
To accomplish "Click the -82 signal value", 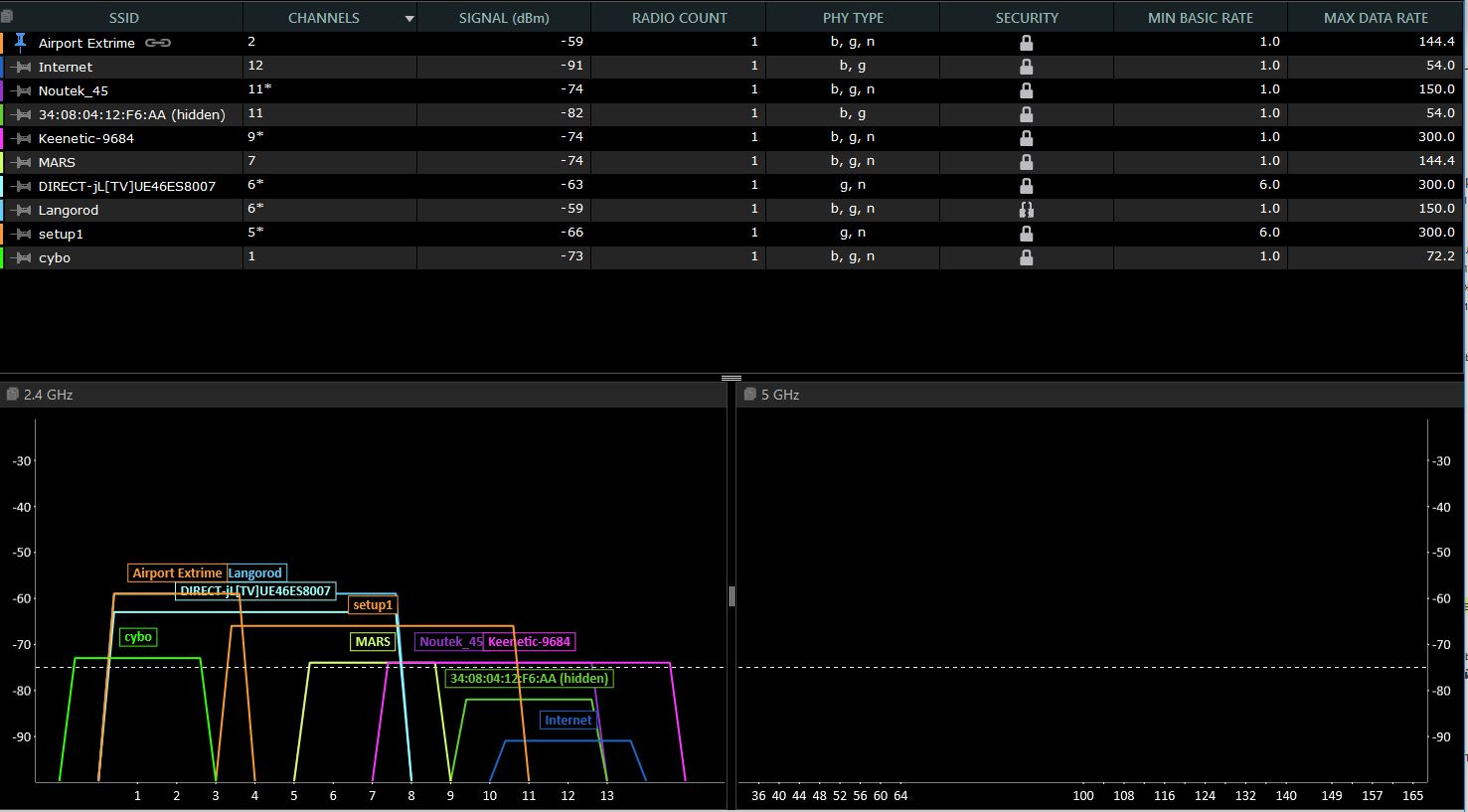I will (571, 113).
